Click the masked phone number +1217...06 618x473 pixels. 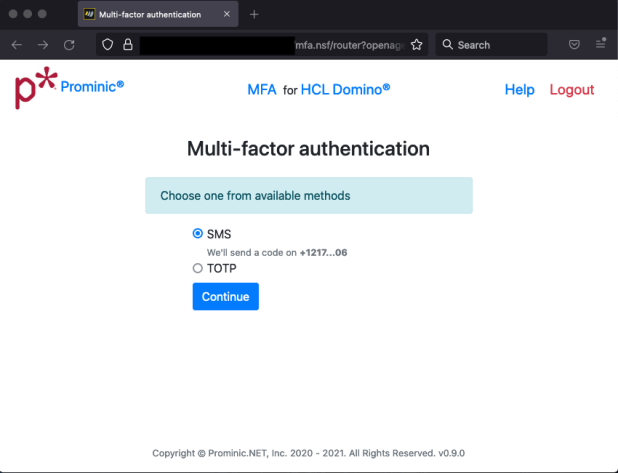323,253
